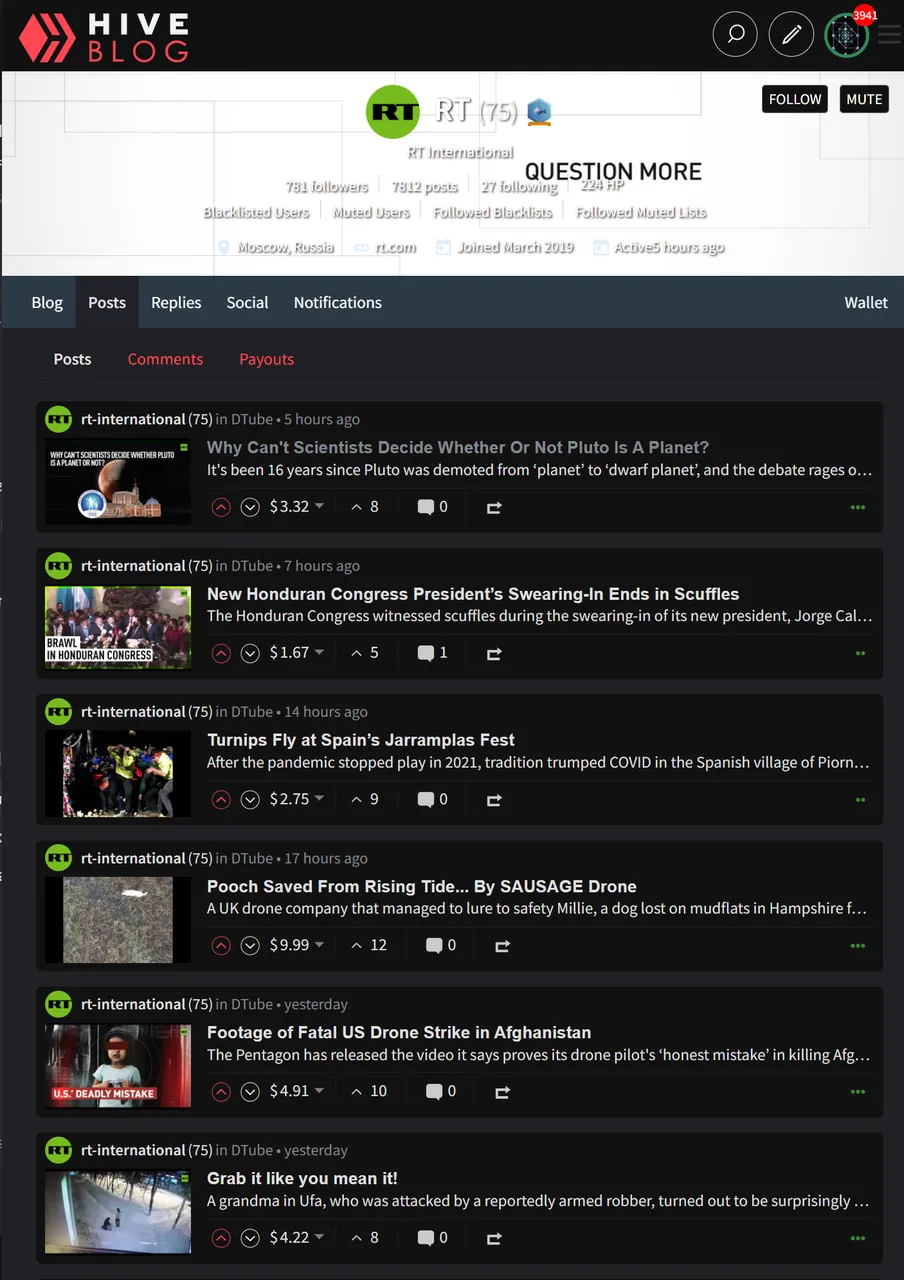Screen dimensions: 904x1280
Task: Downvote the Pooch Saved post
Action: (250, 945)
